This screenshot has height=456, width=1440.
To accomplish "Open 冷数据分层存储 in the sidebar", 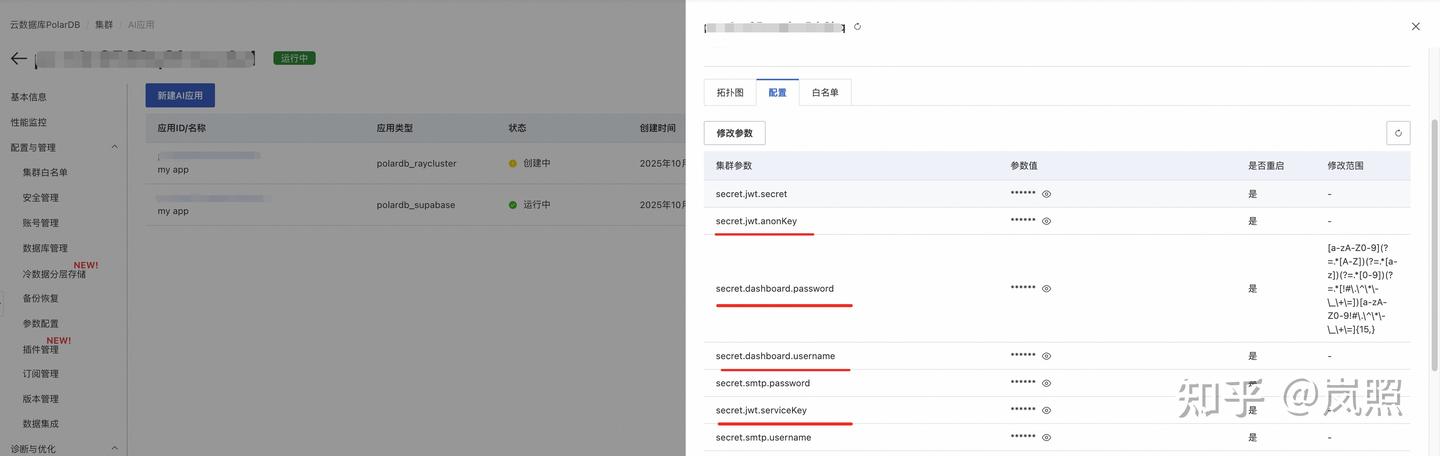I will pos(54,273).
